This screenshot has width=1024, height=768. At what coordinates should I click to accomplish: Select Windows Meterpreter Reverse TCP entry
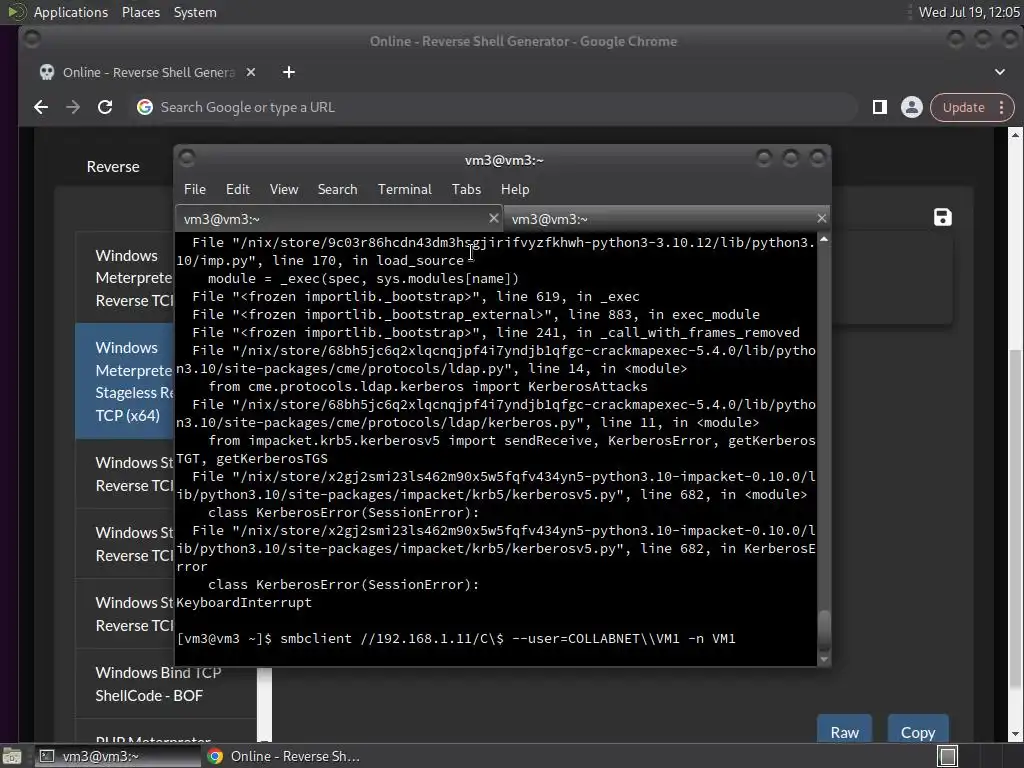125,278
